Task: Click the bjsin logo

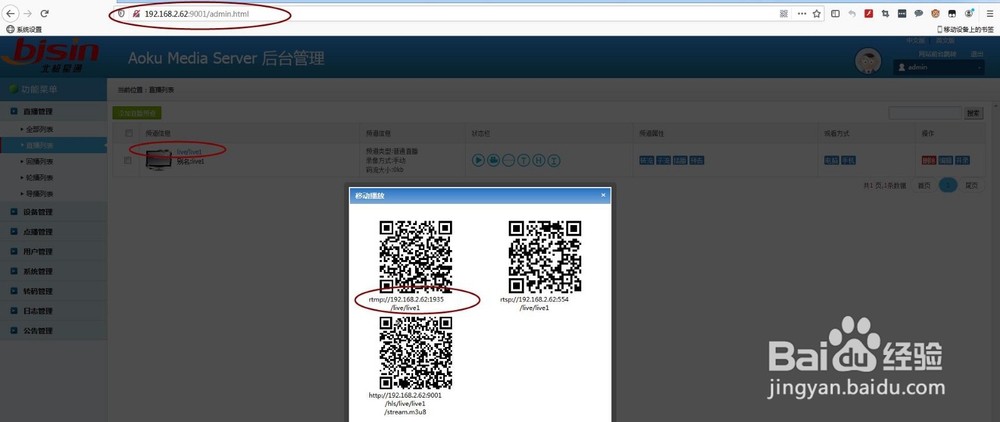Action: (50, 56)
